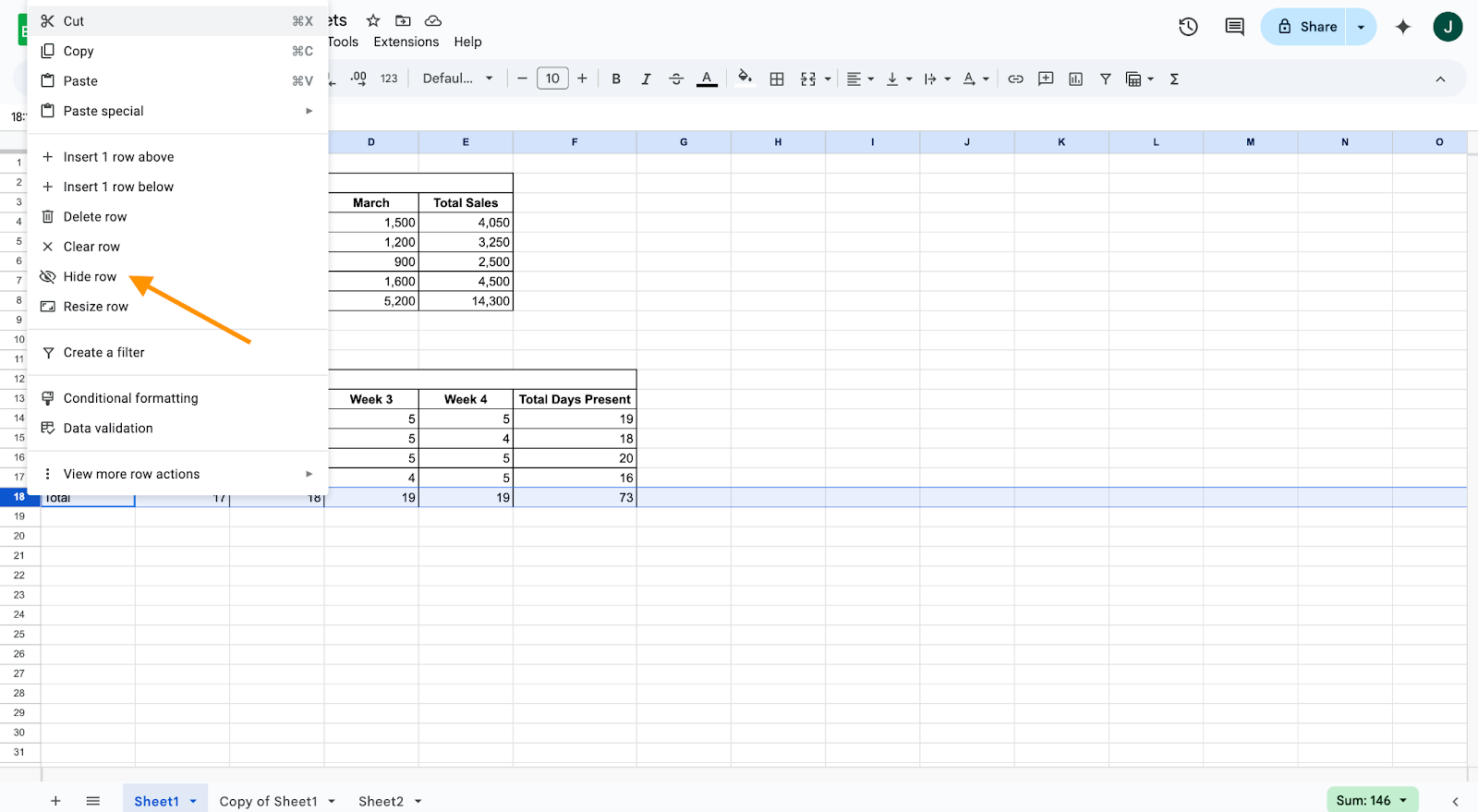This screenshot has height=812, width=1478.
Task: Switch to Copy of Sheet1 tab
Action: coord(268,801)
